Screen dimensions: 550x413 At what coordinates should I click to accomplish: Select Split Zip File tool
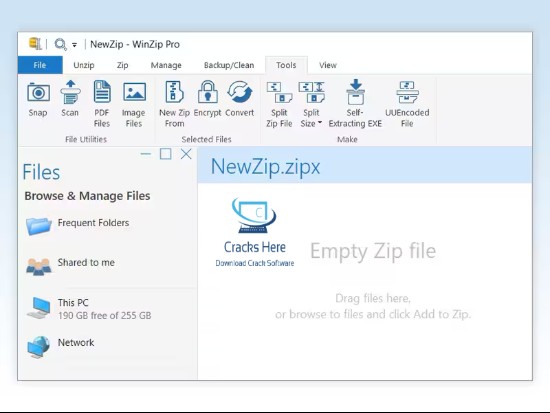[x=279, y=104]
